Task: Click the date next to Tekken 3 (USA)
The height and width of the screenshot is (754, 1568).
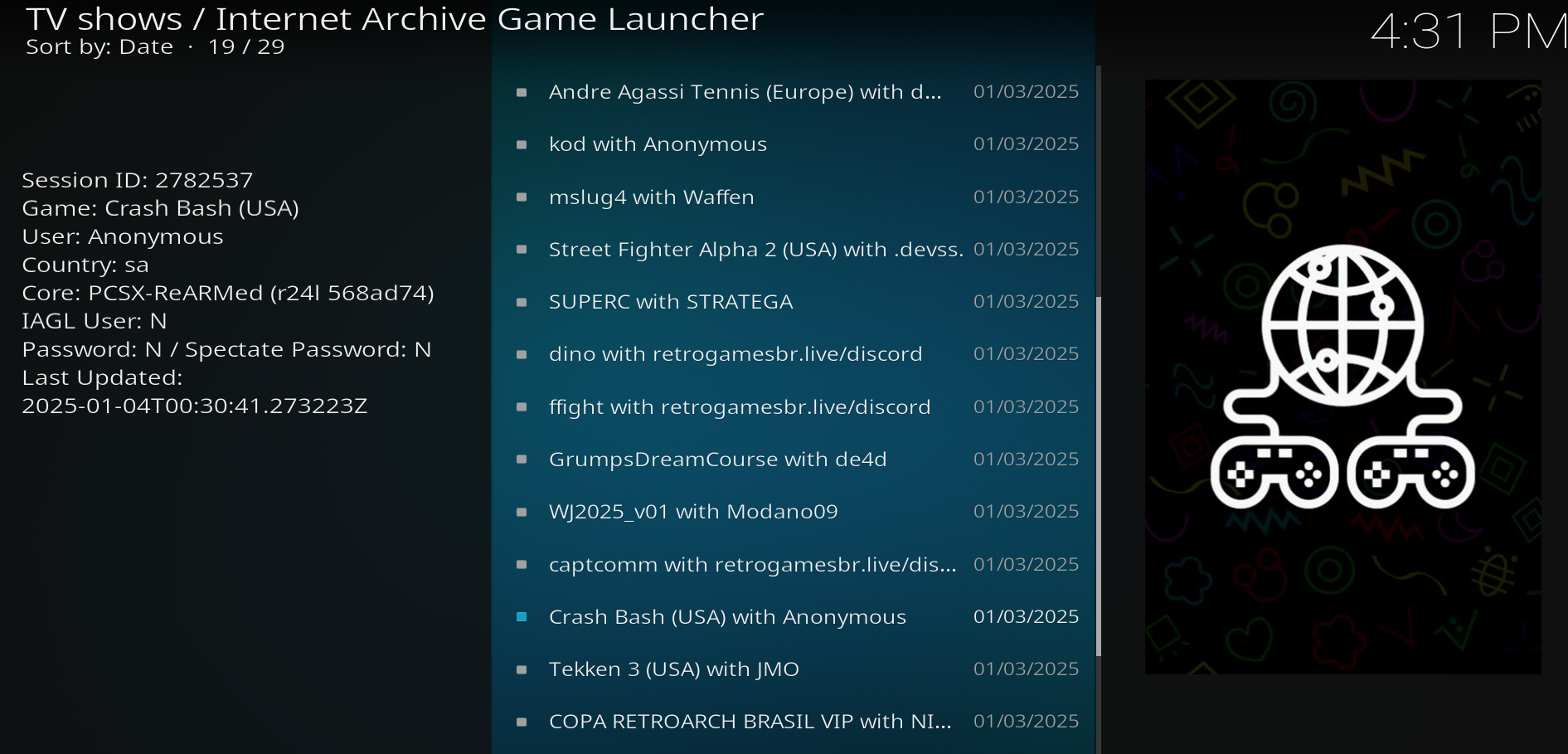Action: point(1026,669)
